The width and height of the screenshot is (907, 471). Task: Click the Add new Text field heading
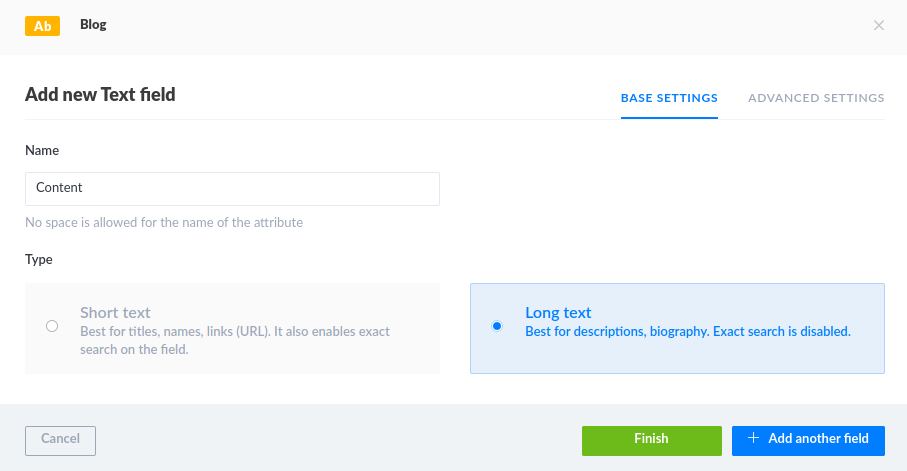(x=100, y=95)
